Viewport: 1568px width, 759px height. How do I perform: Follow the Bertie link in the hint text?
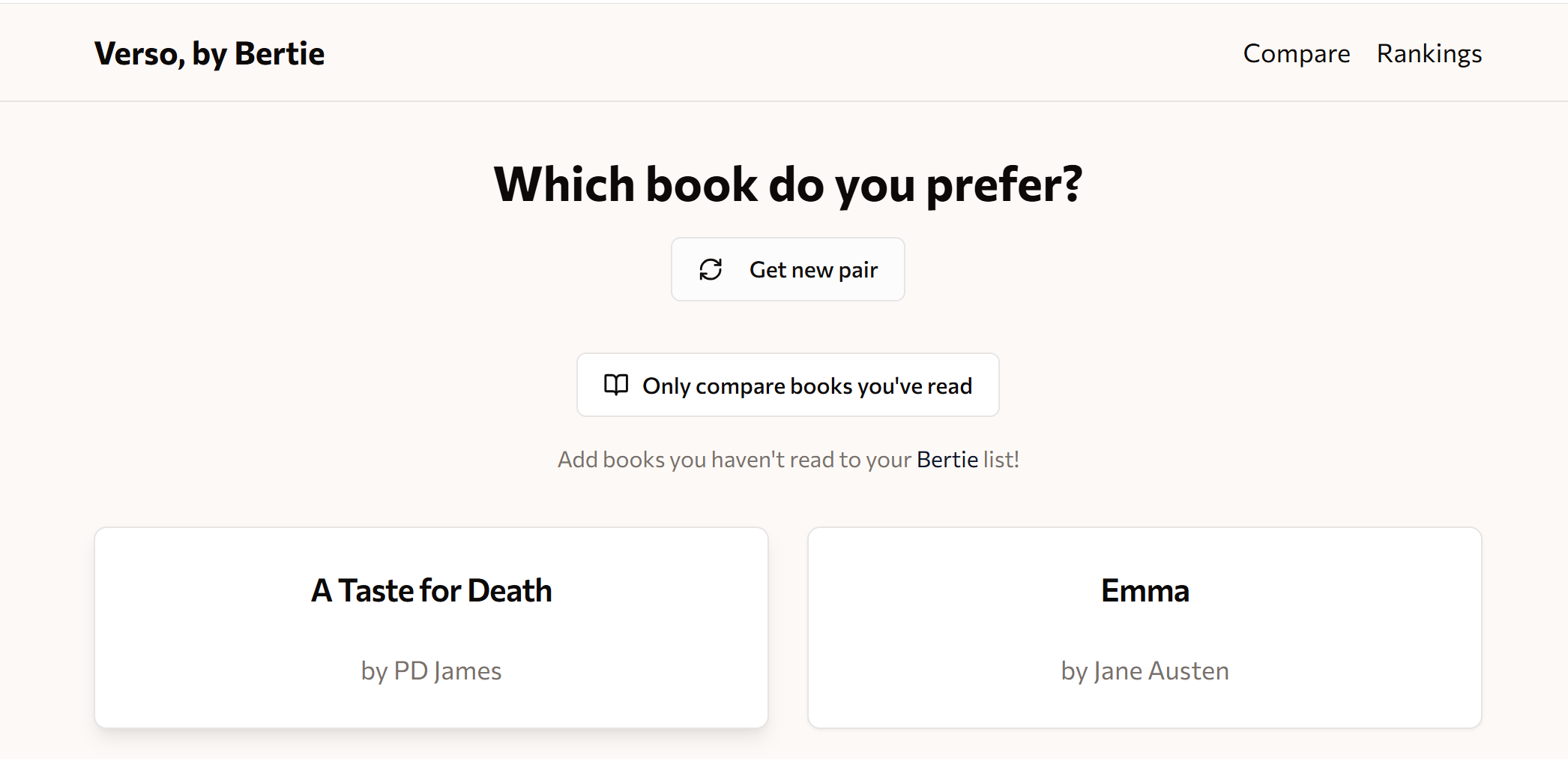tap(947, 459)
